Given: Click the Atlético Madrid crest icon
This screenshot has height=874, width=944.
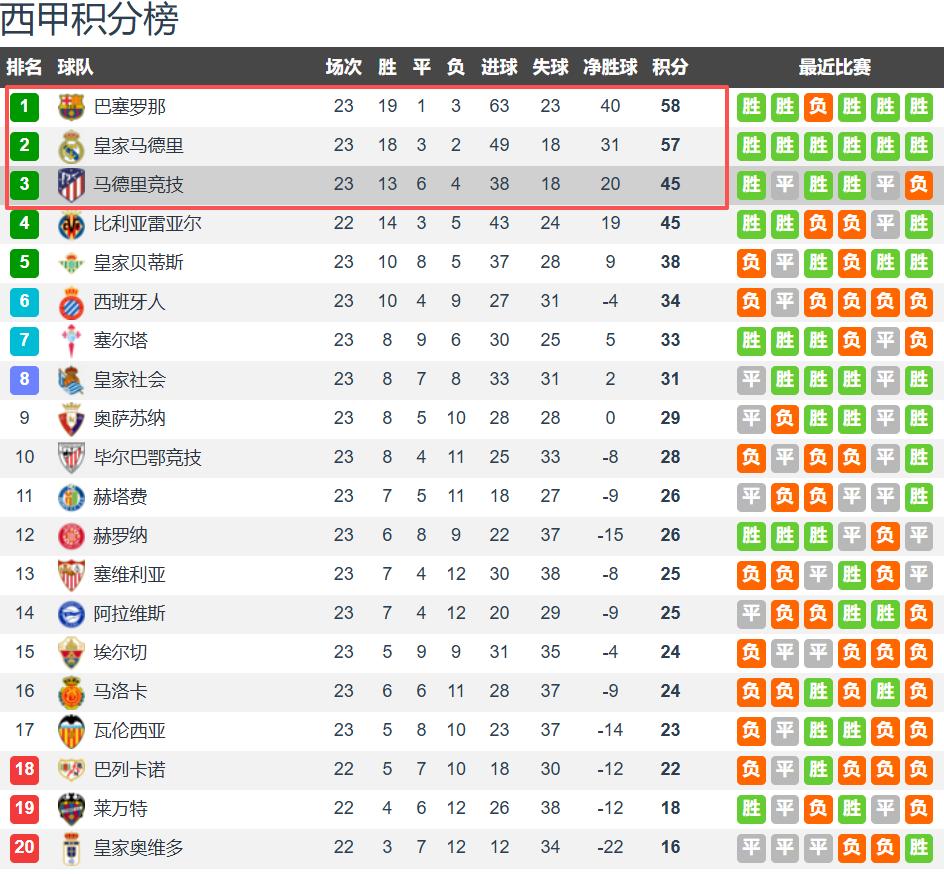Looking at the screenshot, I should (71, 185).
